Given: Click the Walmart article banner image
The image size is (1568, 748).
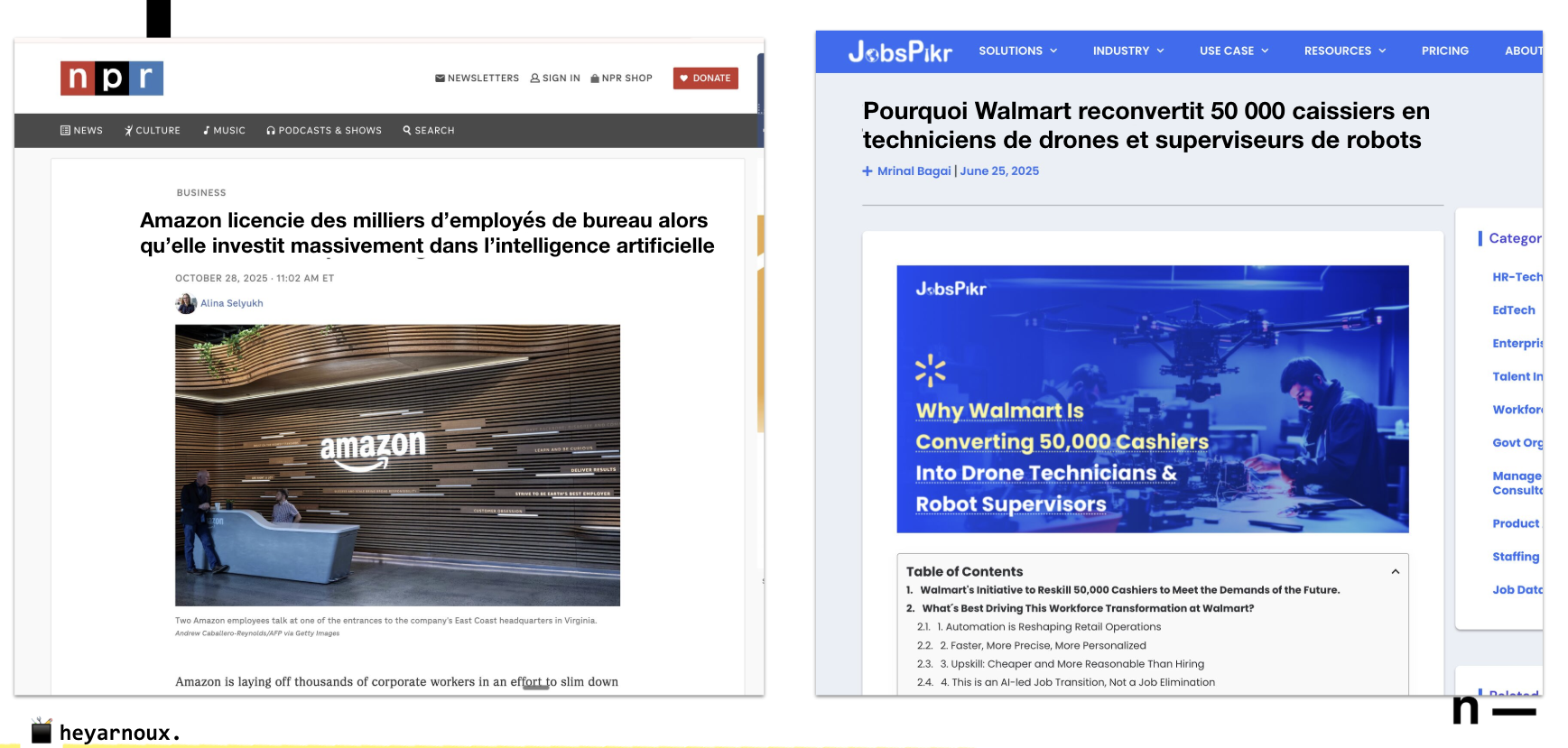Looking at the screenshot, I should point(1153,399).
